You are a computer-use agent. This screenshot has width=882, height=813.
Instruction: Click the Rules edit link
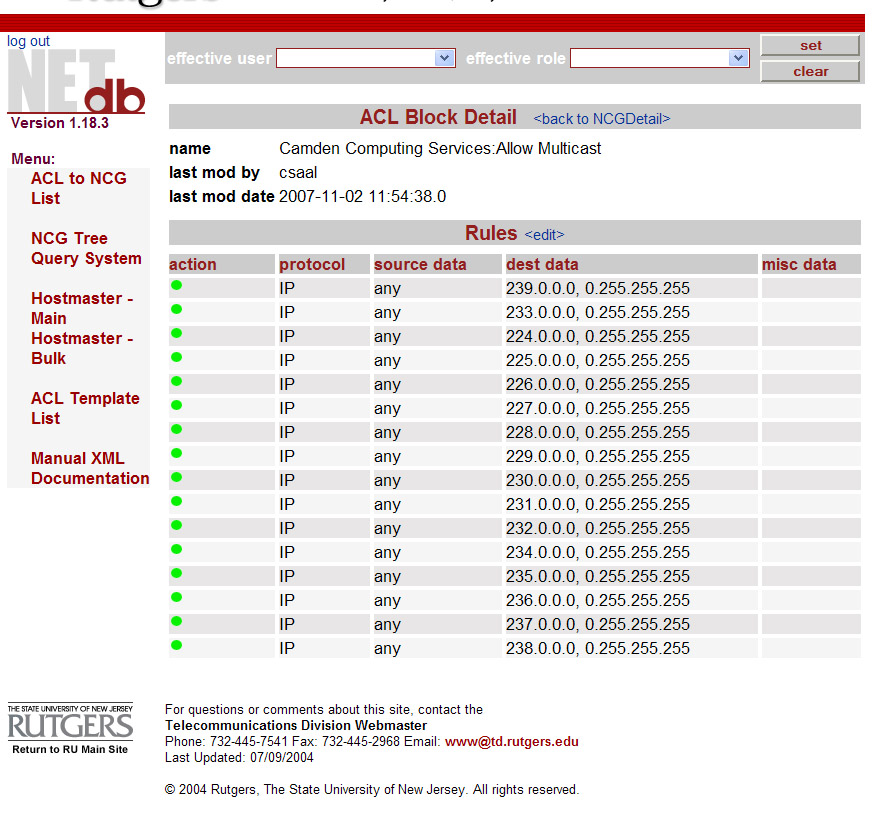[544, 235]
